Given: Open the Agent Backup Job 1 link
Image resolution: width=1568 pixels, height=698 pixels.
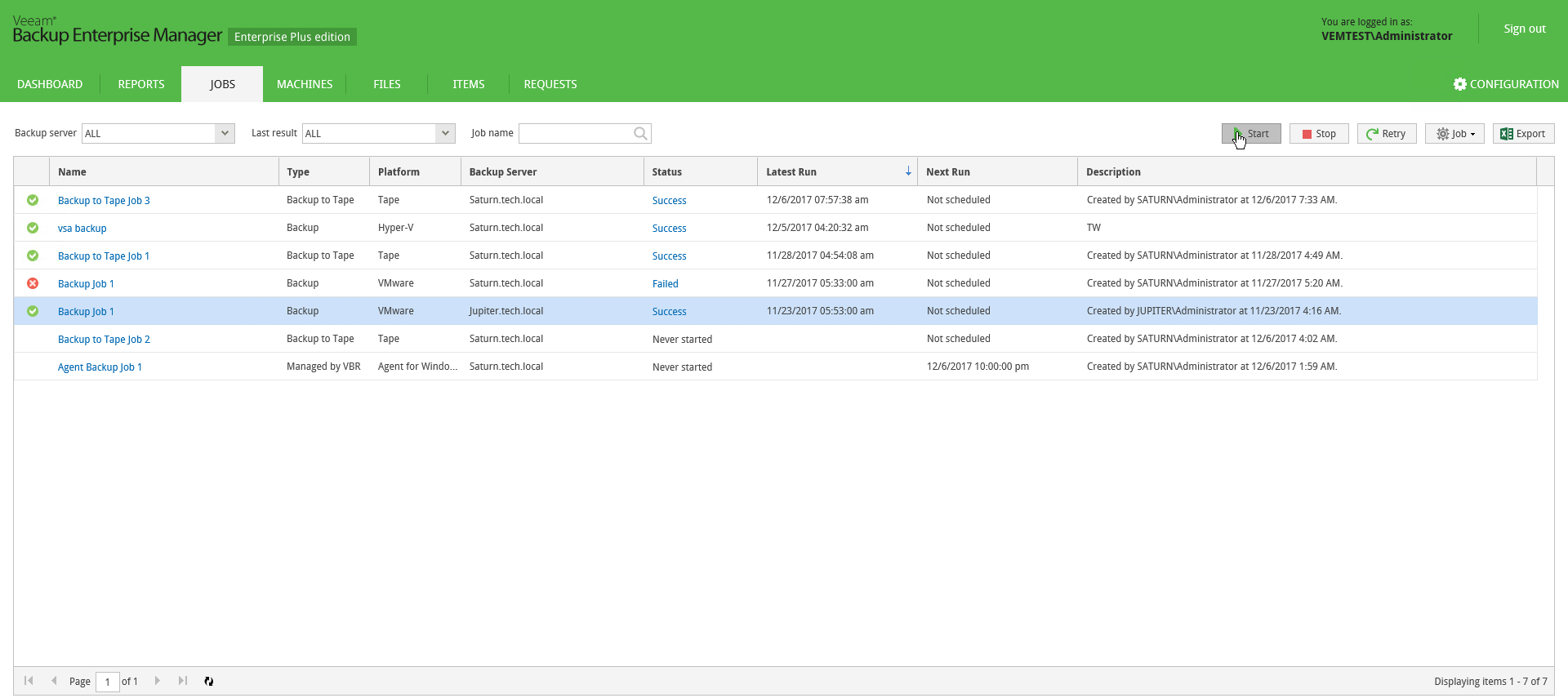Looking at the screenshot, I should pyautogui.click(x=100, y=367).
